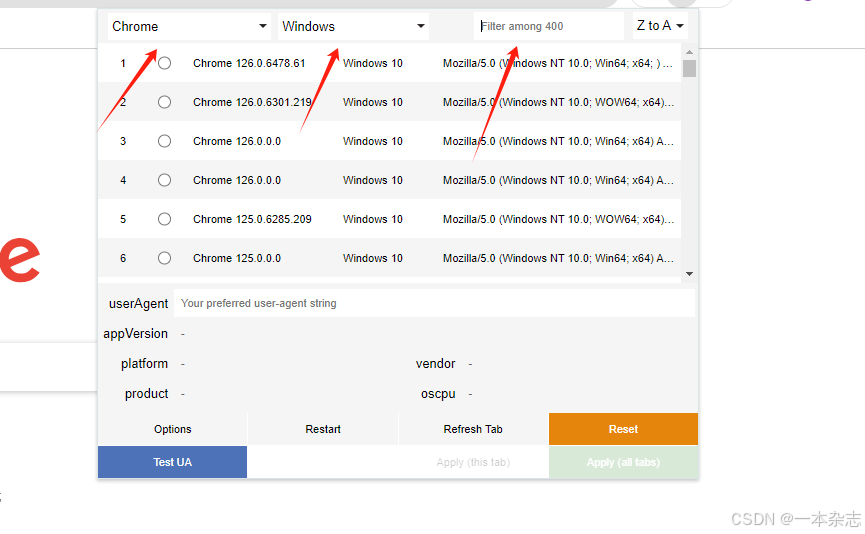Click Windows 10 in row 1
865x534 pixels.
point(372,63)
